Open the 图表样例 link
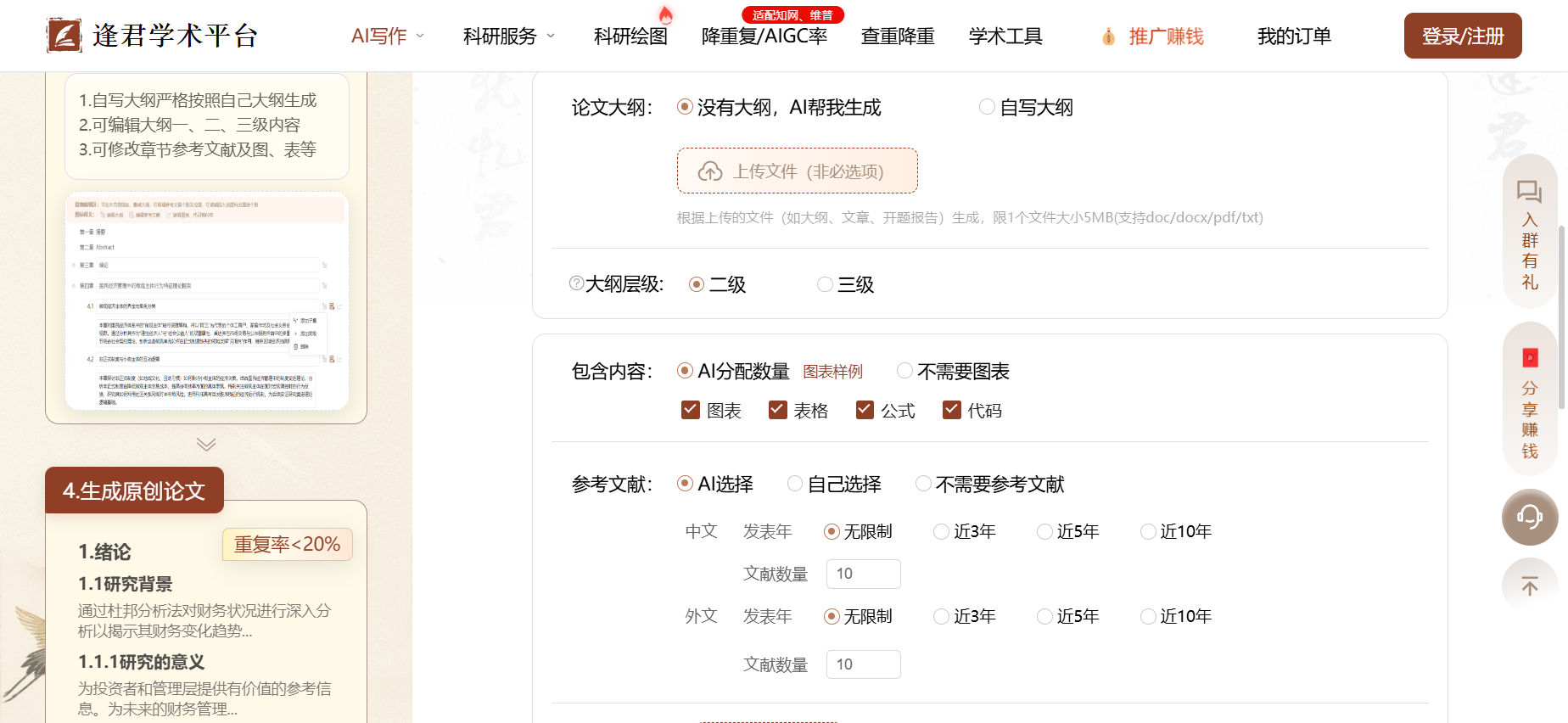This screenshot has width=1568, height=723. pyautogui.click(x=833, y=372)
